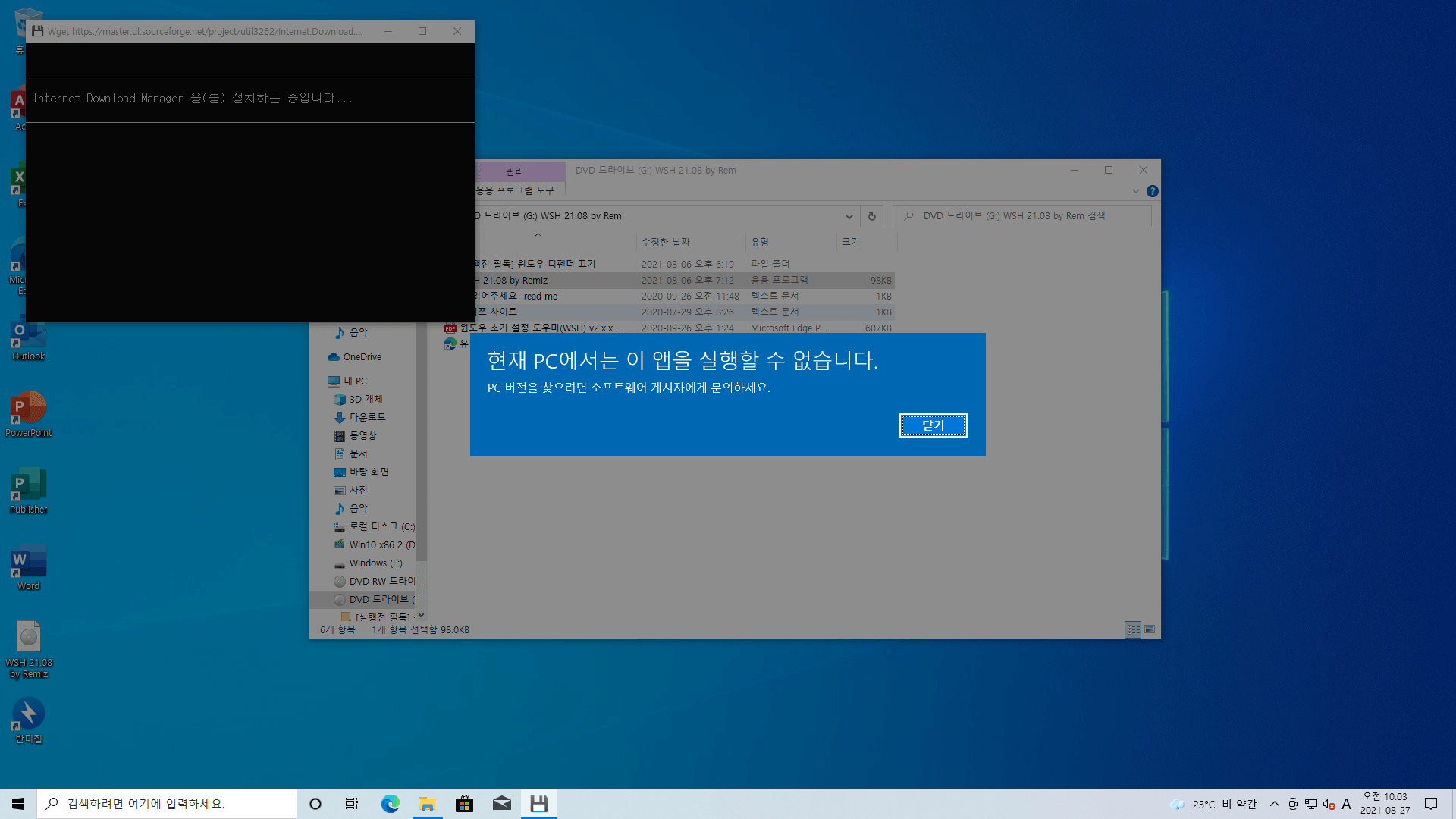Open OneDrive in the navigation pane
Screen dimensions: 1456x819
(362, 356)
